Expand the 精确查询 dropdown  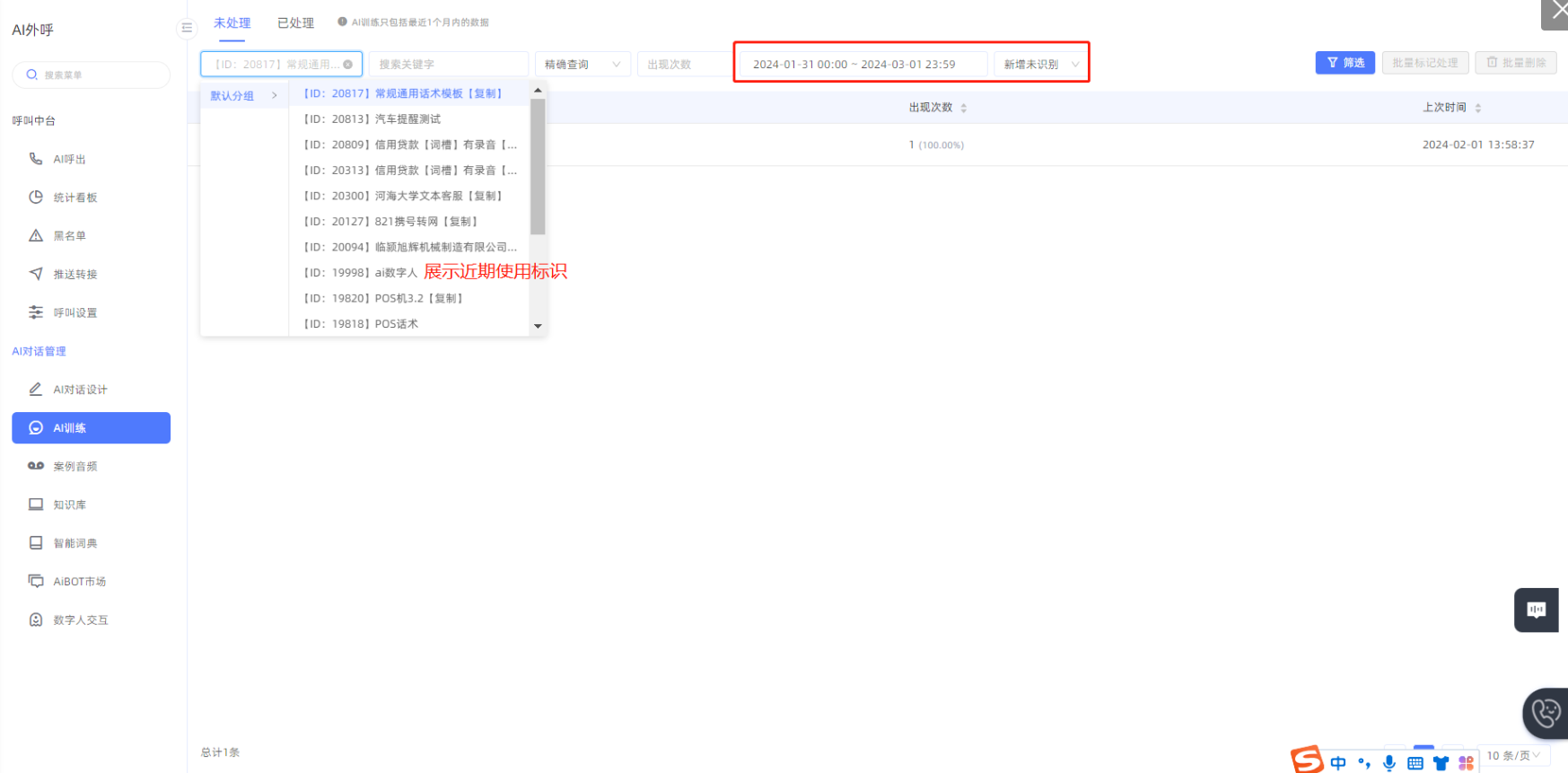point(582,65)
